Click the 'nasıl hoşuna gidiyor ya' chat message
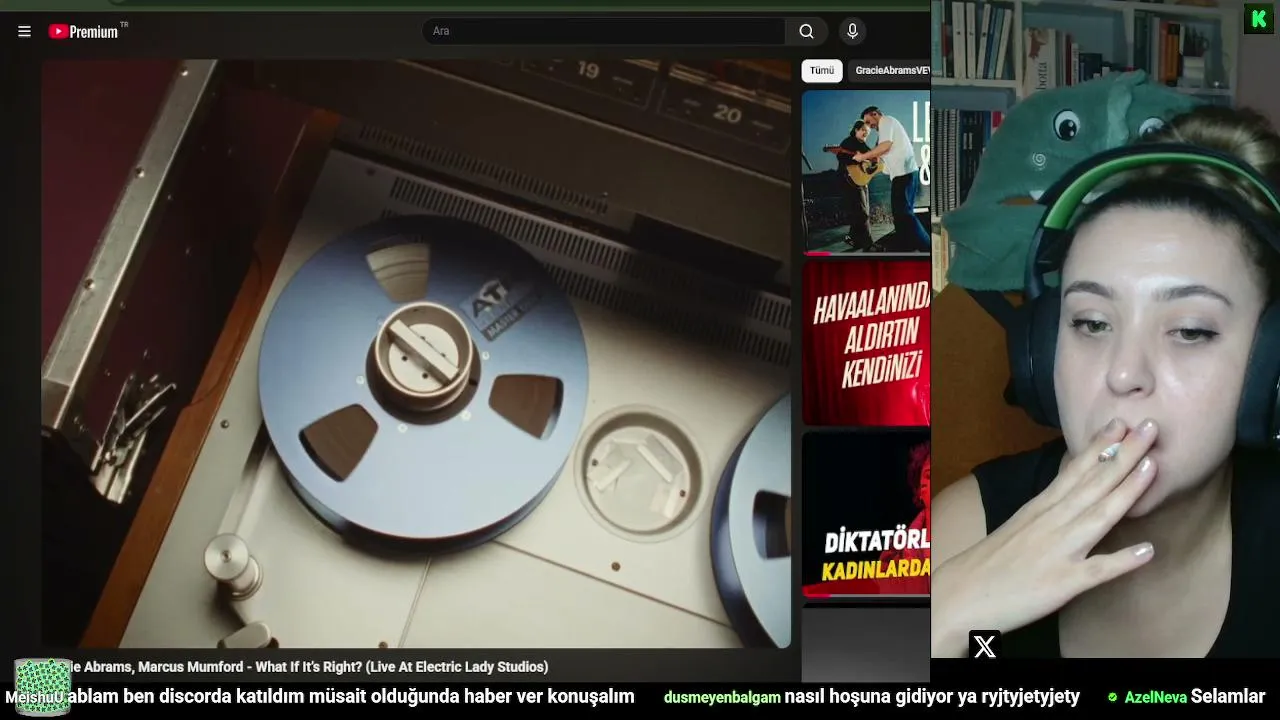Image resolution: width=1280 pixels, height=720 pixels. [932, 697]
